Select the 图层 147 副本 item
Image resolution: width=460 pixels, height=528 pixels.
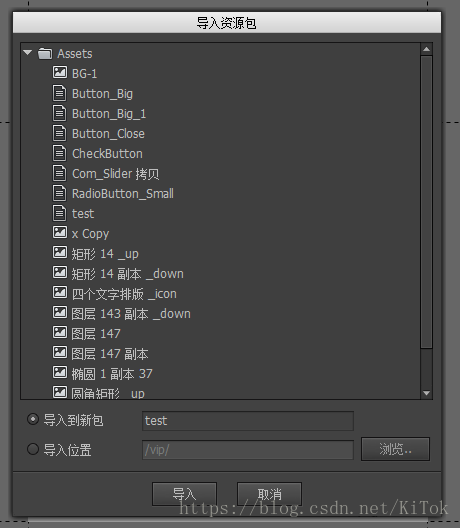[x=110, y=354]
